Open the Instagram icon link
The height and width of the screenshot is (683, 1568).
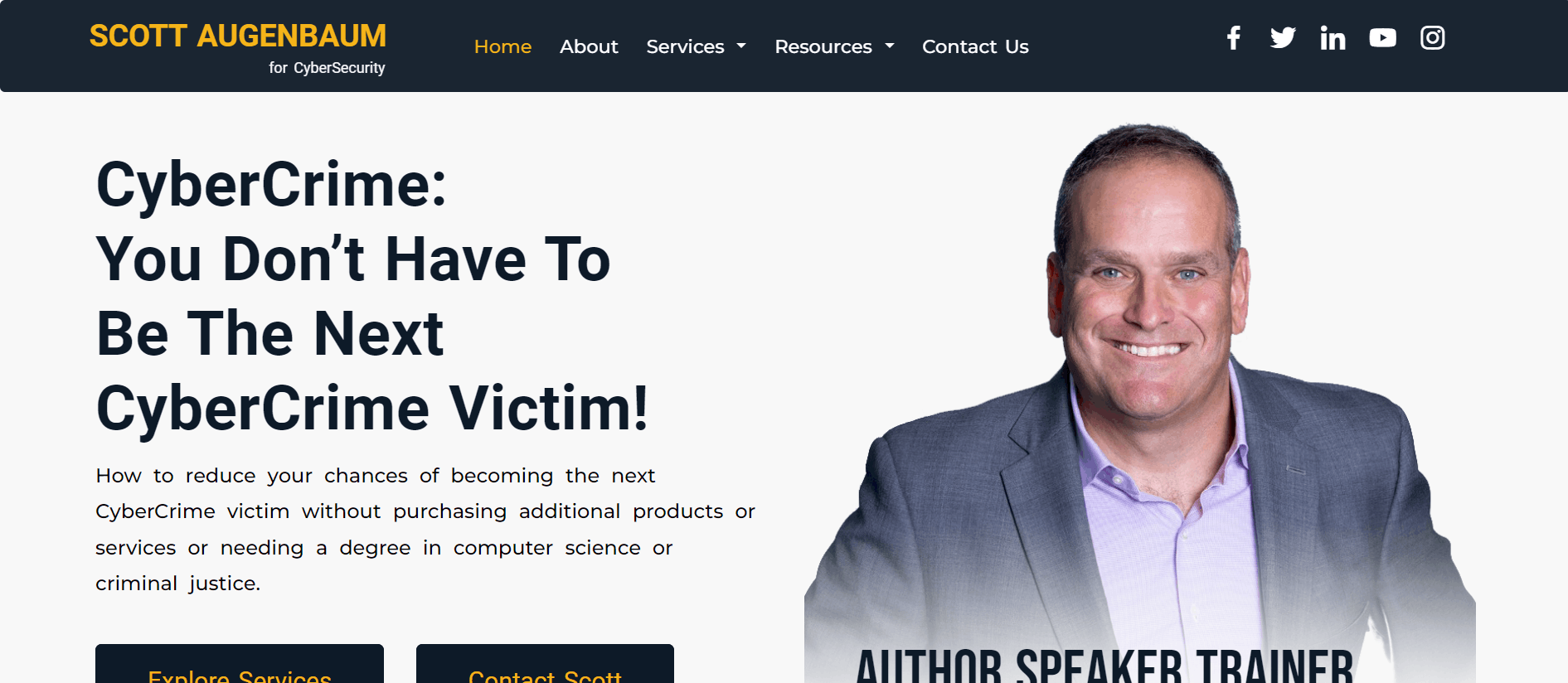tap(1432, 38)
